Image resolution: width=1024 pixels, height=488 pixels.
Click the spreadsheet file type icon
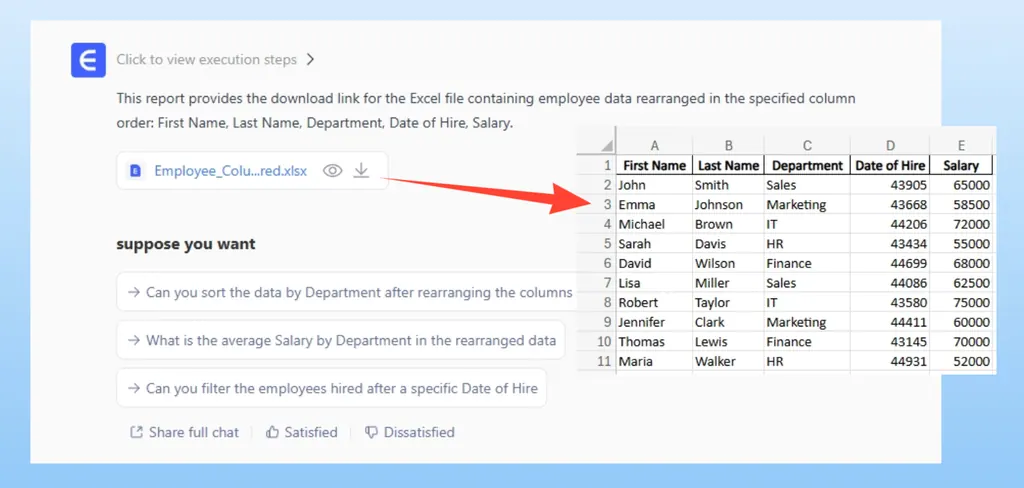135,171
